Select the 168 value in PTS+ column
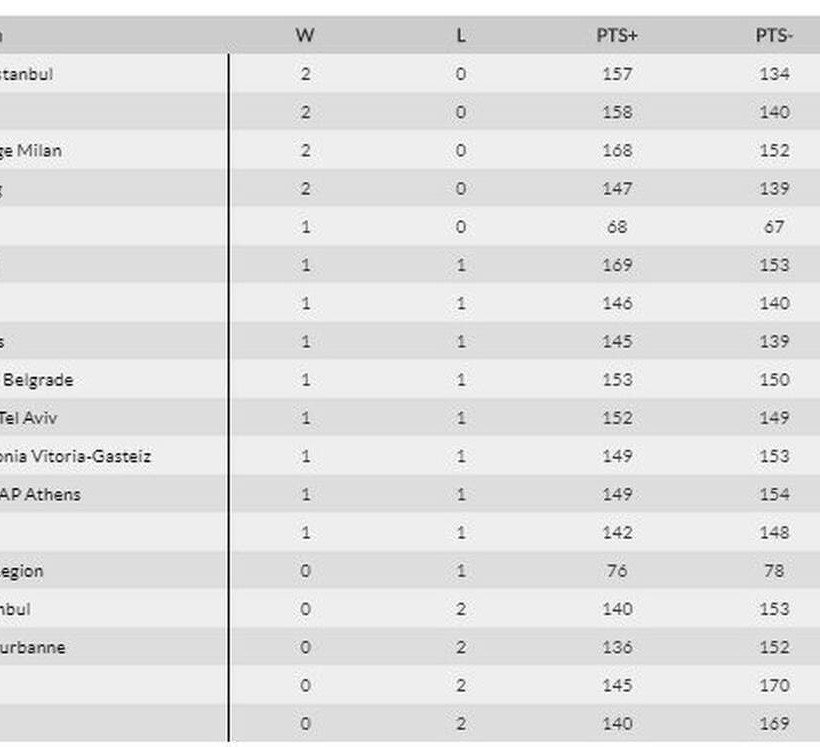This screenshot has height=747, width=820. (x=617, y=151)
